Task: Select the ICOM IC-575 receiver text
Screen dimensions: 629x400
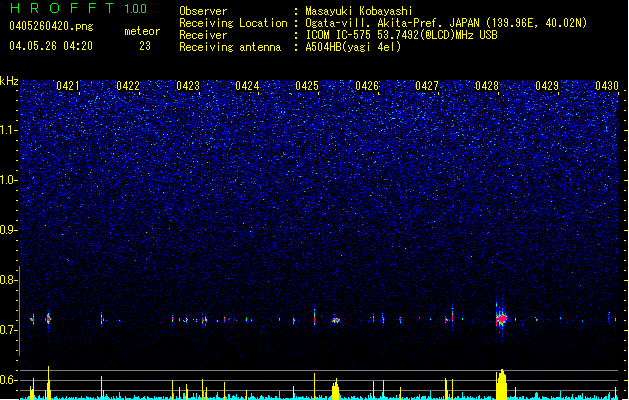Action: pyautogui.click(x=401, y=35)
